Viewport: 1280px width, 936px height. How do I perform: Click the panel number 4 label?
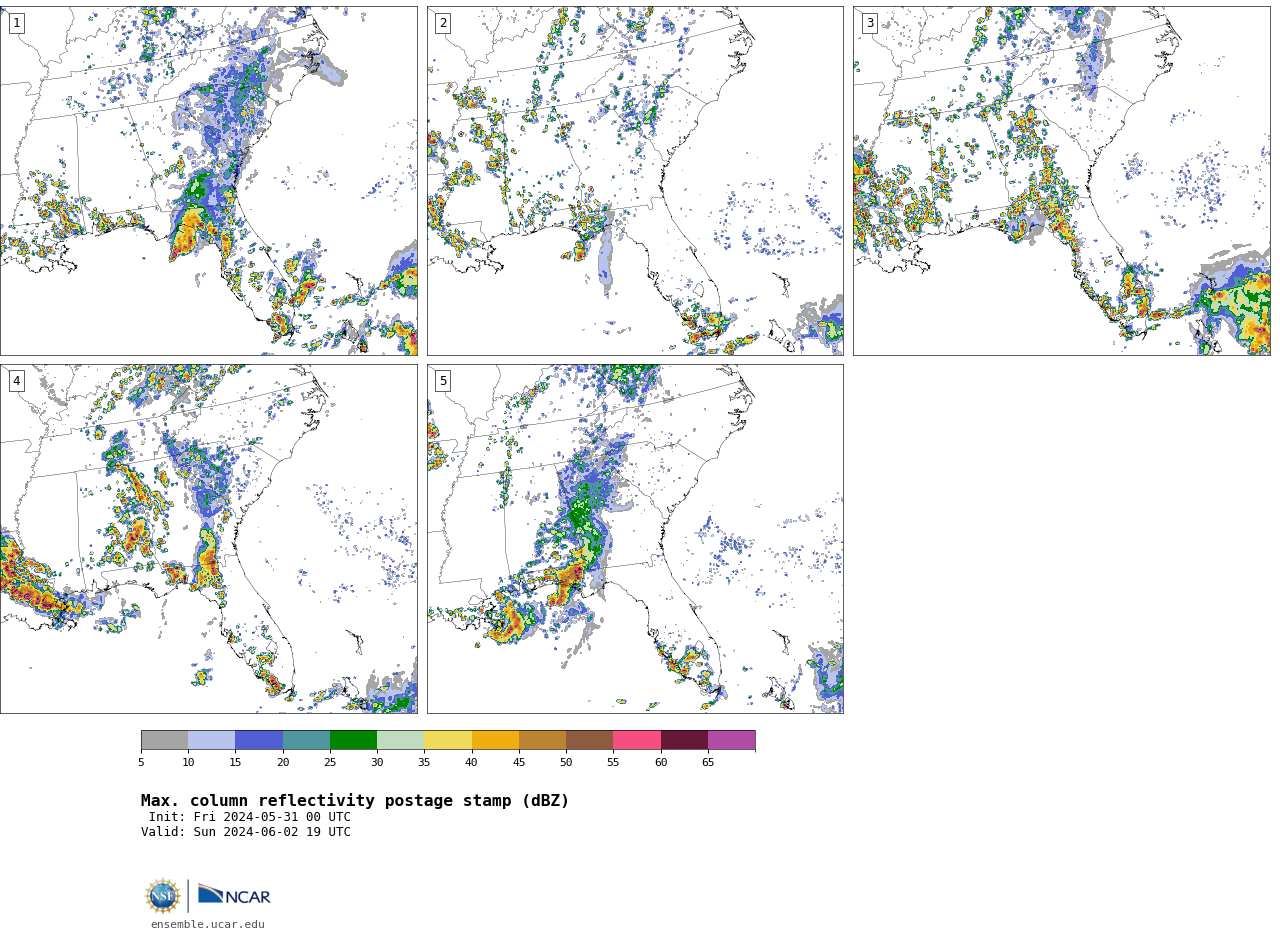[x=16, y=381]
